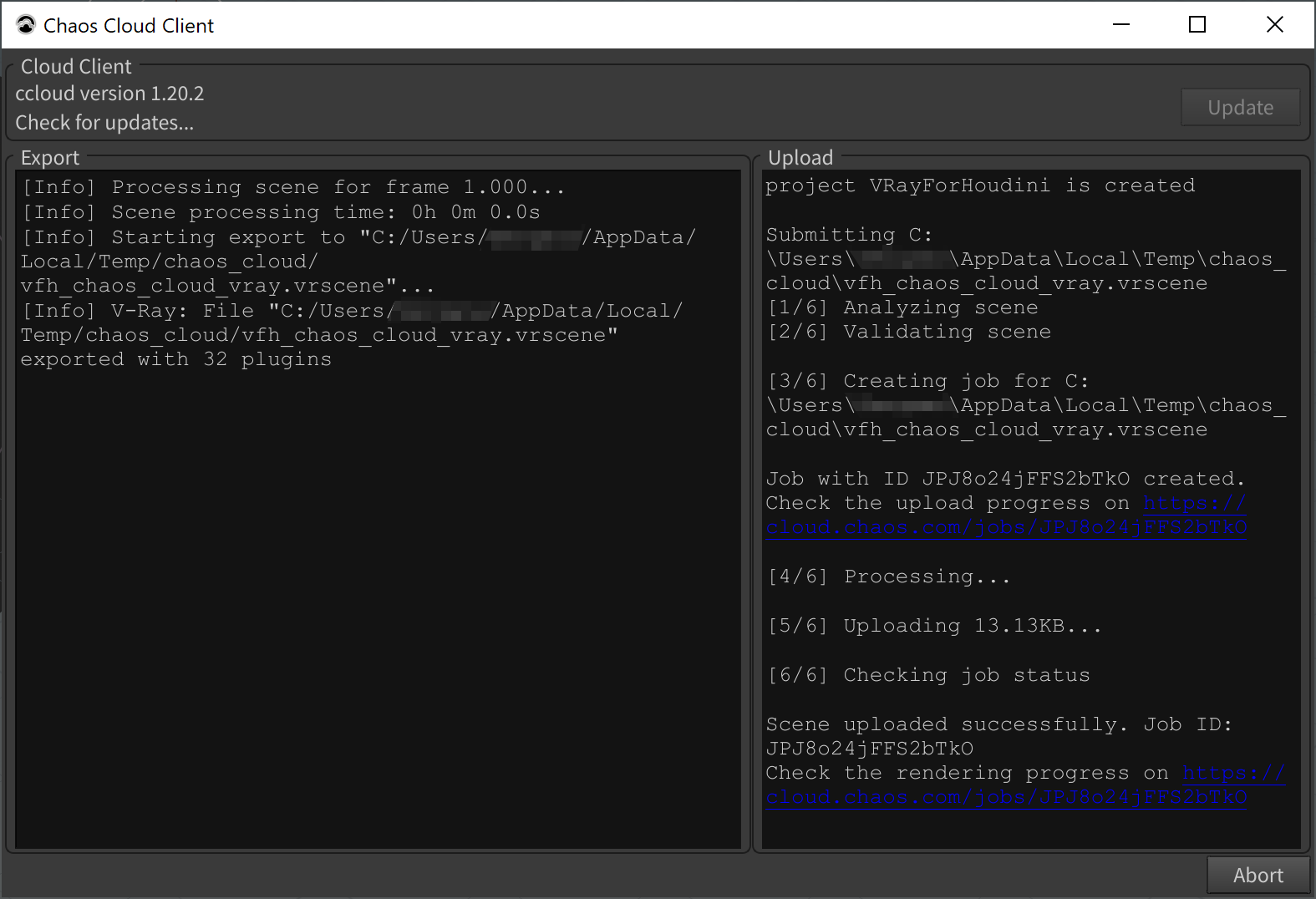Click the Update button
Image resolution: width=1316 pixels, height=899 pixels.
[1240, 108]
